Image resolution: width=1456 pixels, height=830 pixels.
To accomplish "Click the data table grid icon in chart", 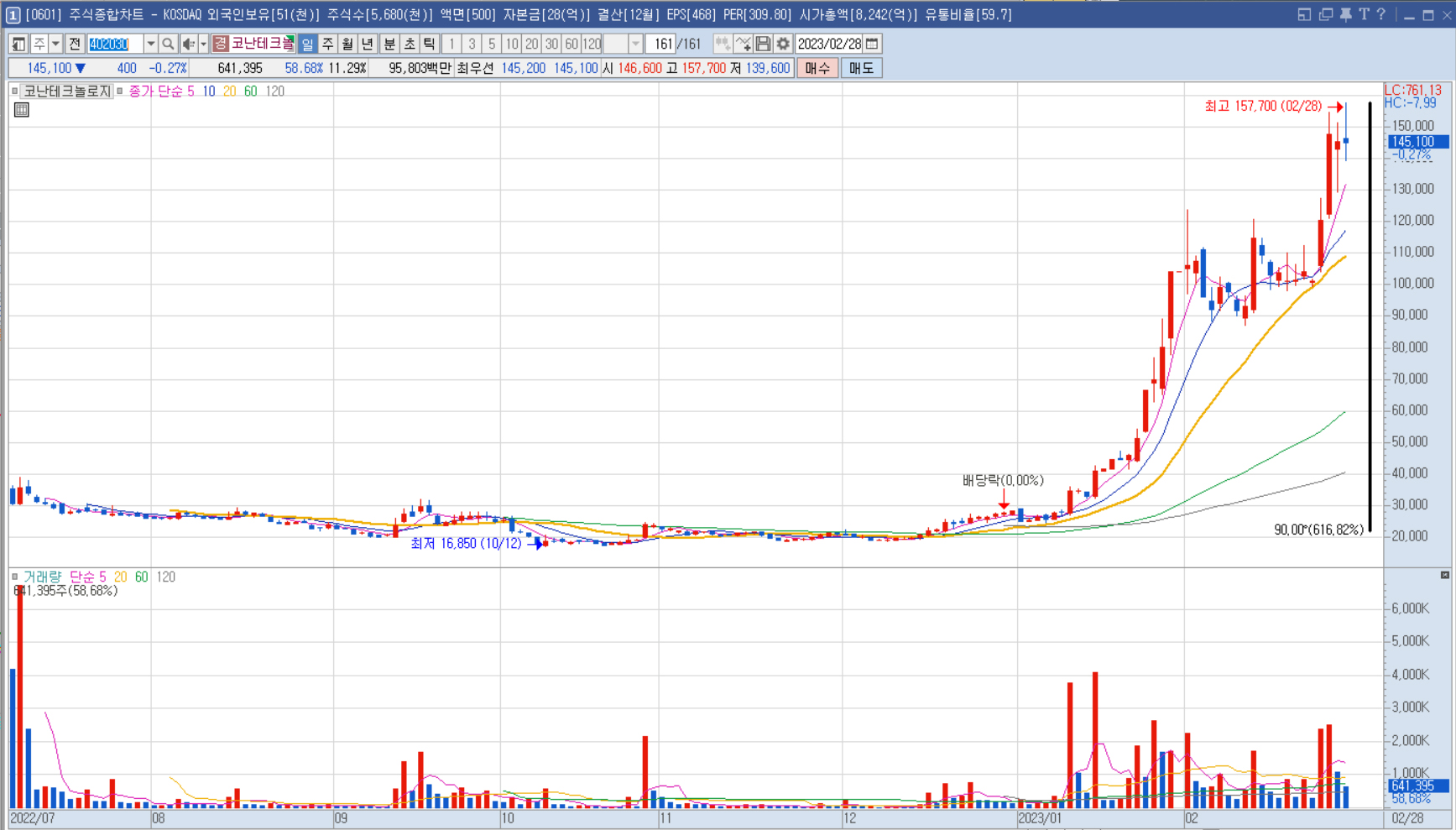I will (x=22, y=110).
